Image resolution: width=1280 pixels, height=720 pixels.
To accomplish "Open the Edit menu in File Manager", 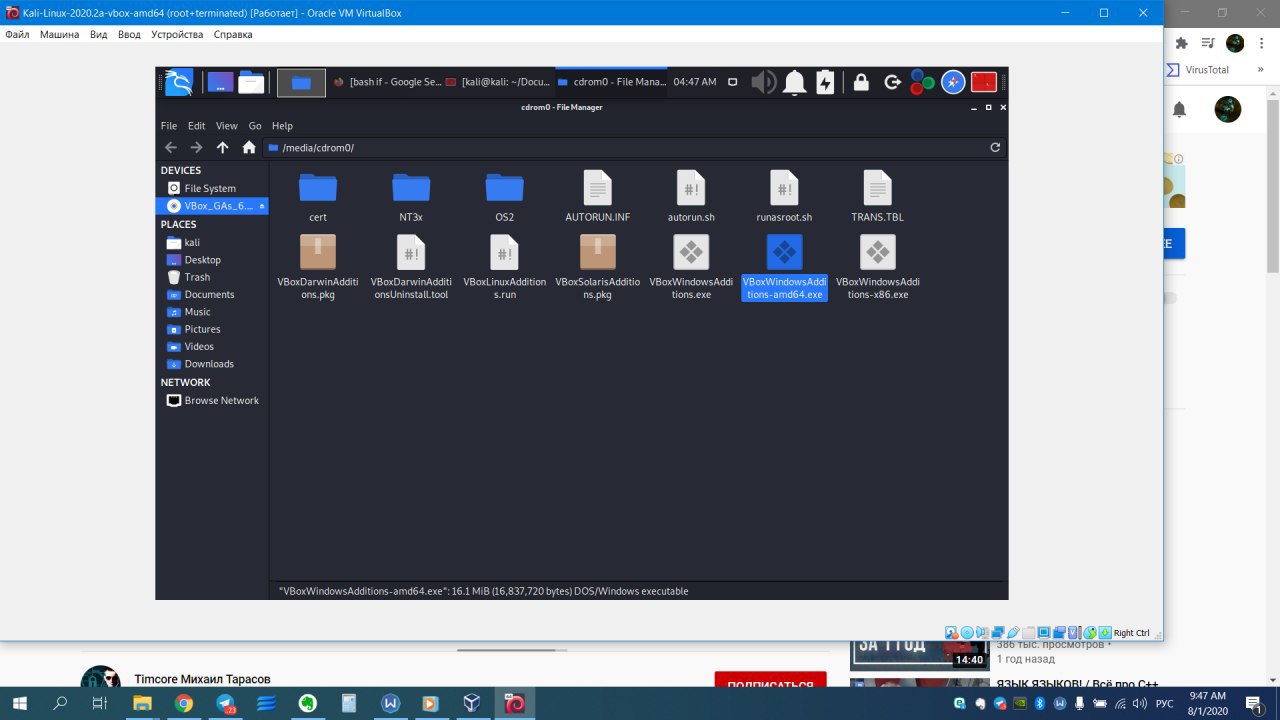I will [x=196, y=126].
